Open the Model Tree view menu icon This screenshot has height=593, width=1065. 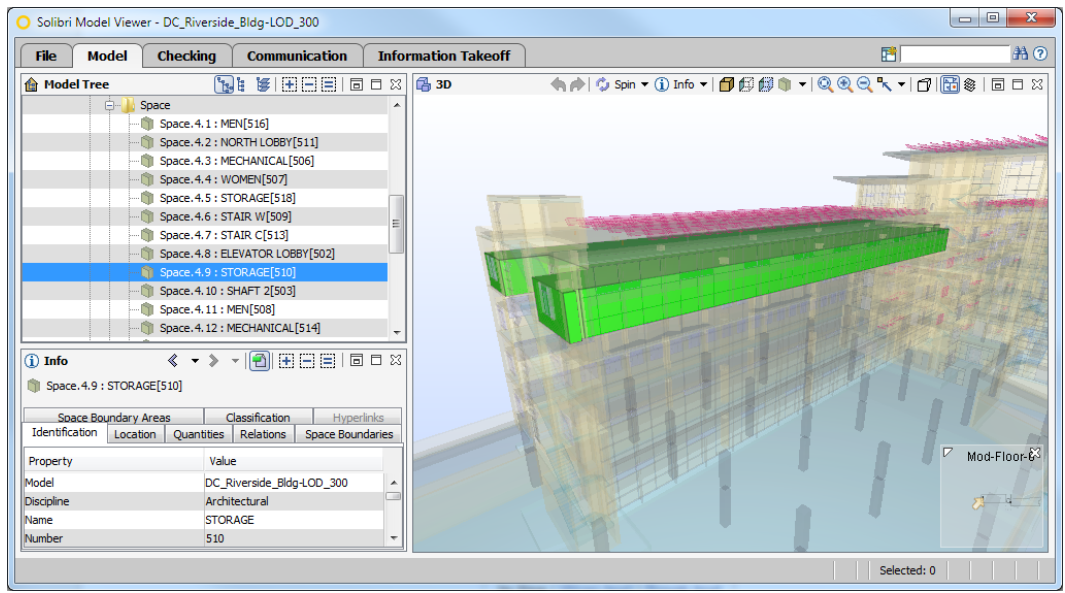(x=356, y=84)
